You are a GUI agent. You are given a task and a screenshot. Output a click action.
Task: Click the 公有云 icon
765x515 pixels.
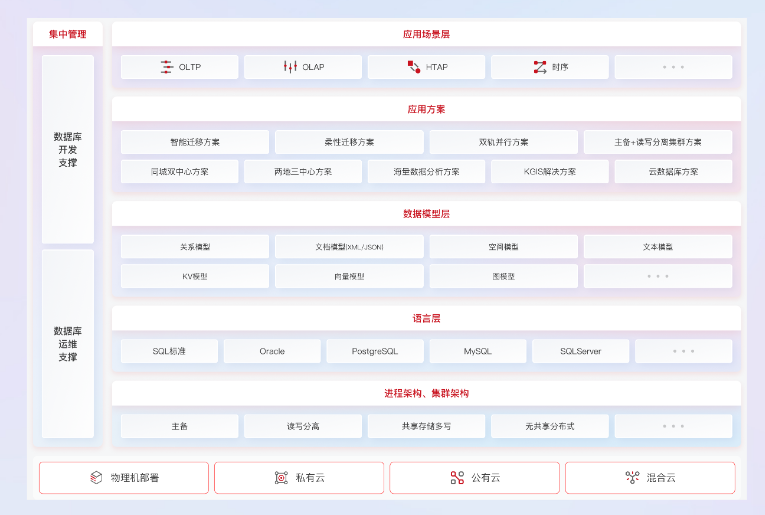[457, 478]
